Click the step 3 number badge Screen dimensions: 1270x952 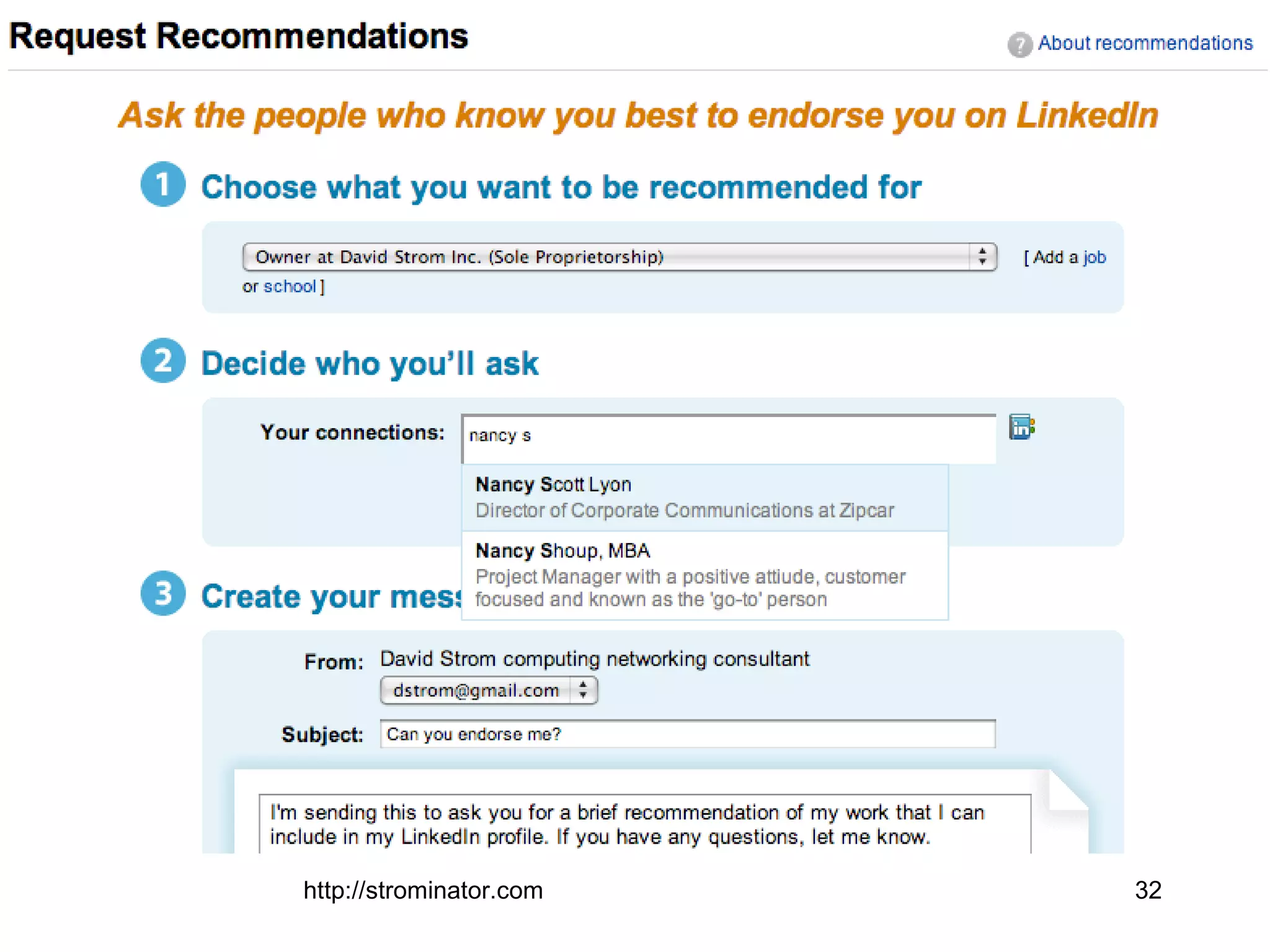coord(163,593)
